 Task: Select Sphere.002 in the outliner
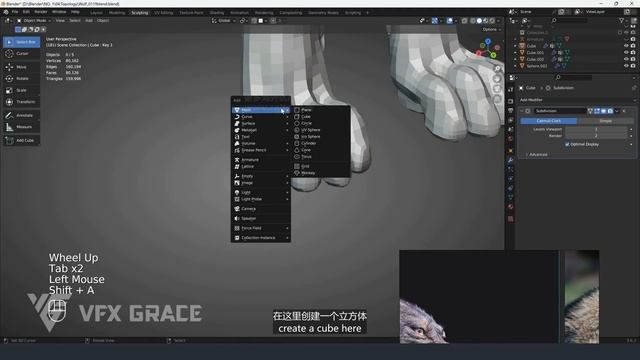pos(536,66)
